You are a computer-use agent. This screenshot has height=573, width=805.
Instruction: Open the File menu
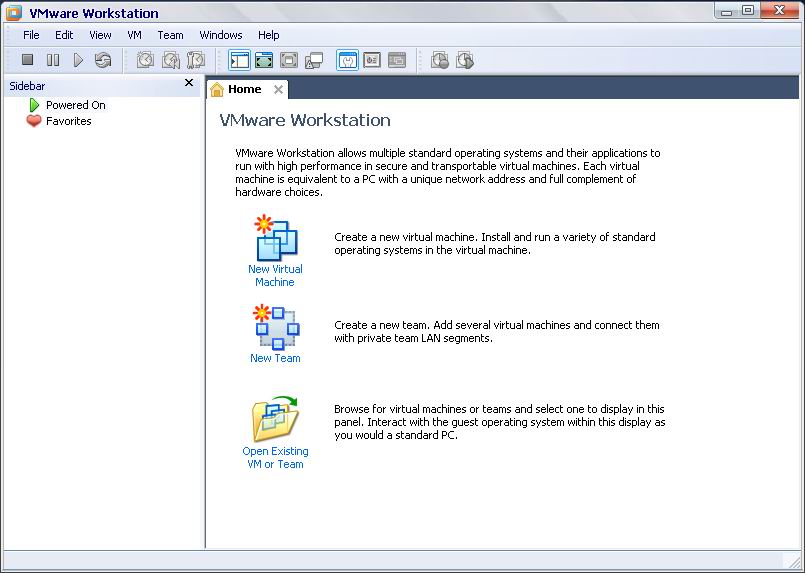pyautogui.click(x=31, y=35)
